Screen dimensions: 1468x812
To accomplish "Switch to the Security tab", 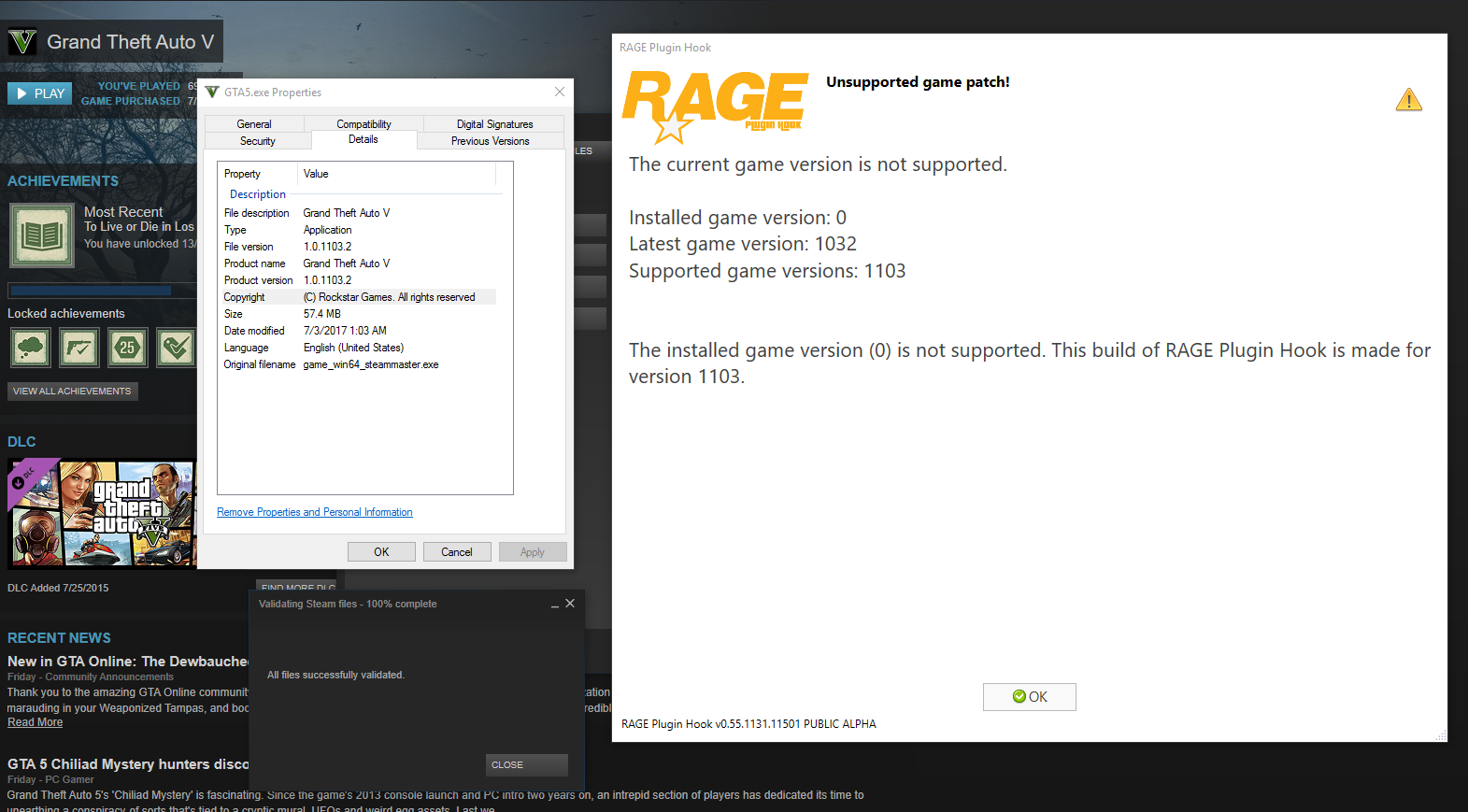I will click(x=258, y=141).
